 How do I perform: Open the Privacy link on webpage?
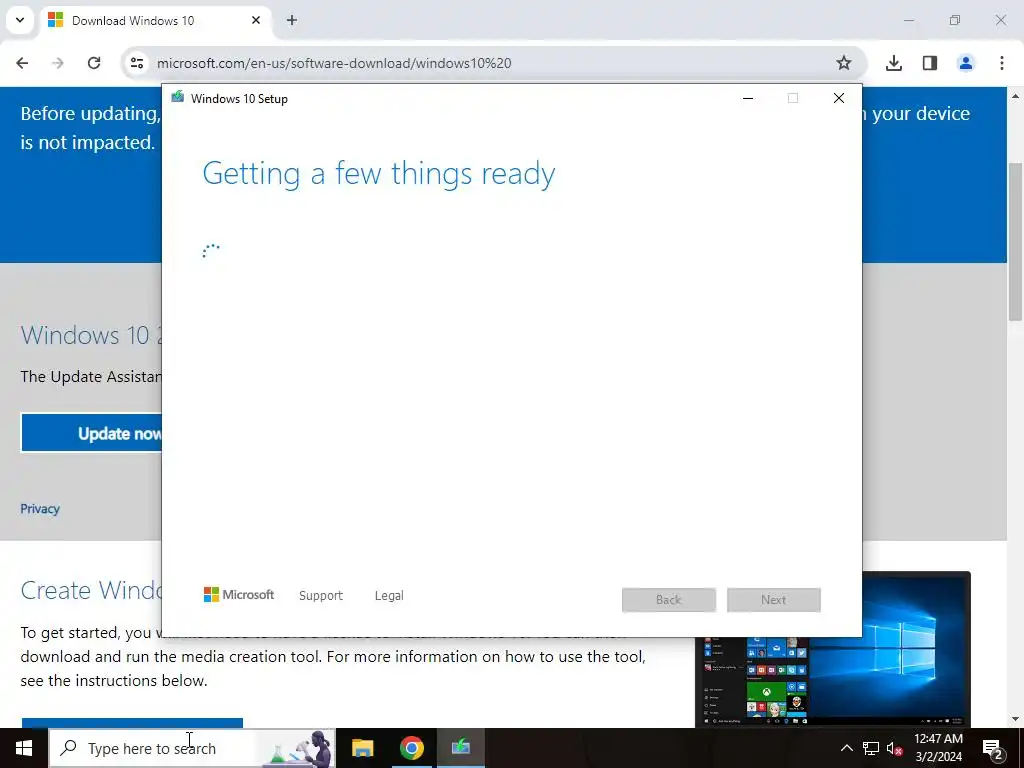(40, 509)
